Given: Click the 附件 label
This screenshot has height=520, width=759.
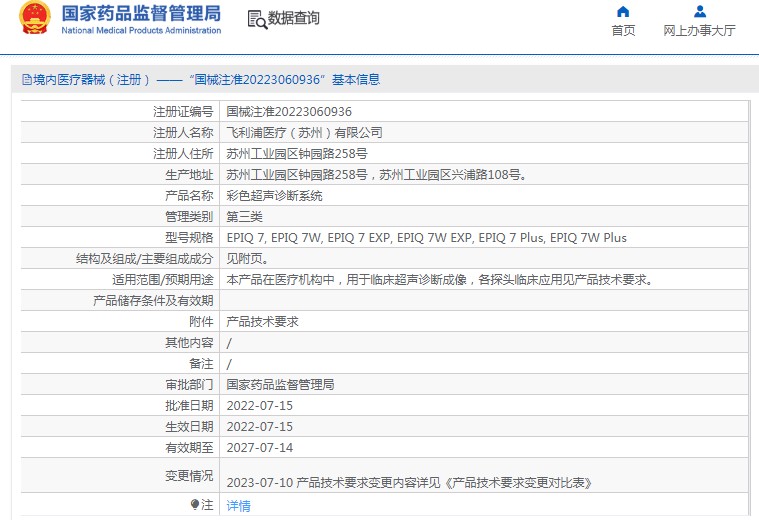Looking at the screenshot, I should pos(201,321).
